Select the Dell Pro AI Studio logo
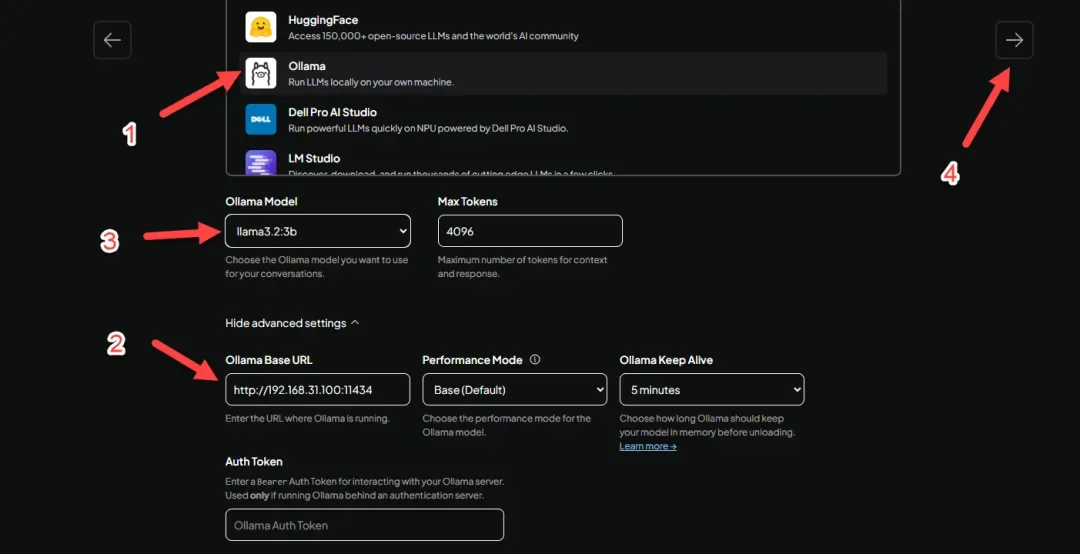Viewport: 1080px width, 554px height. (261, 119)
